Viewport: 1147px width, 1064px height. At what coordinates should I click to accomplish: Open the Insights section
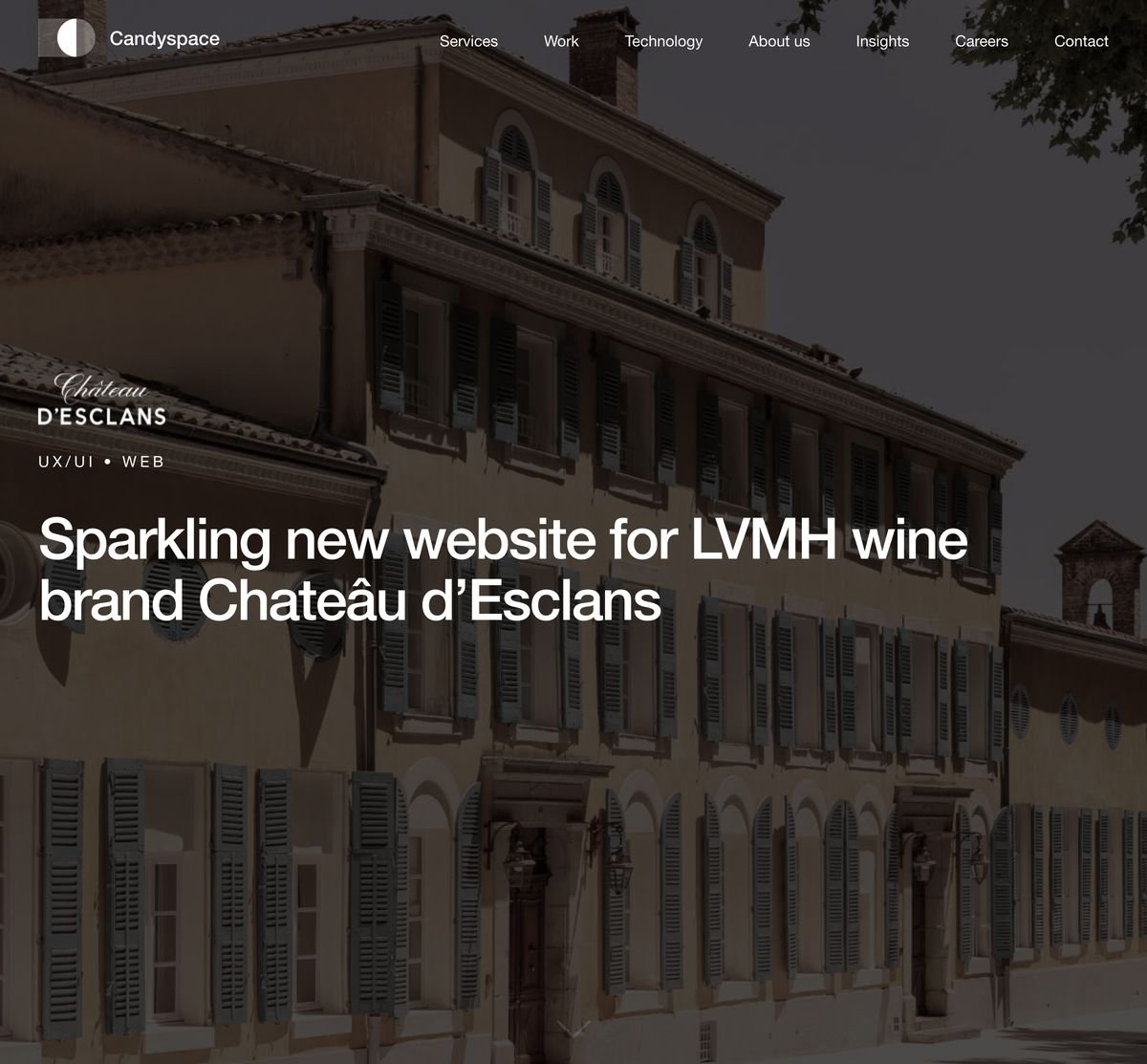point(882,41)
